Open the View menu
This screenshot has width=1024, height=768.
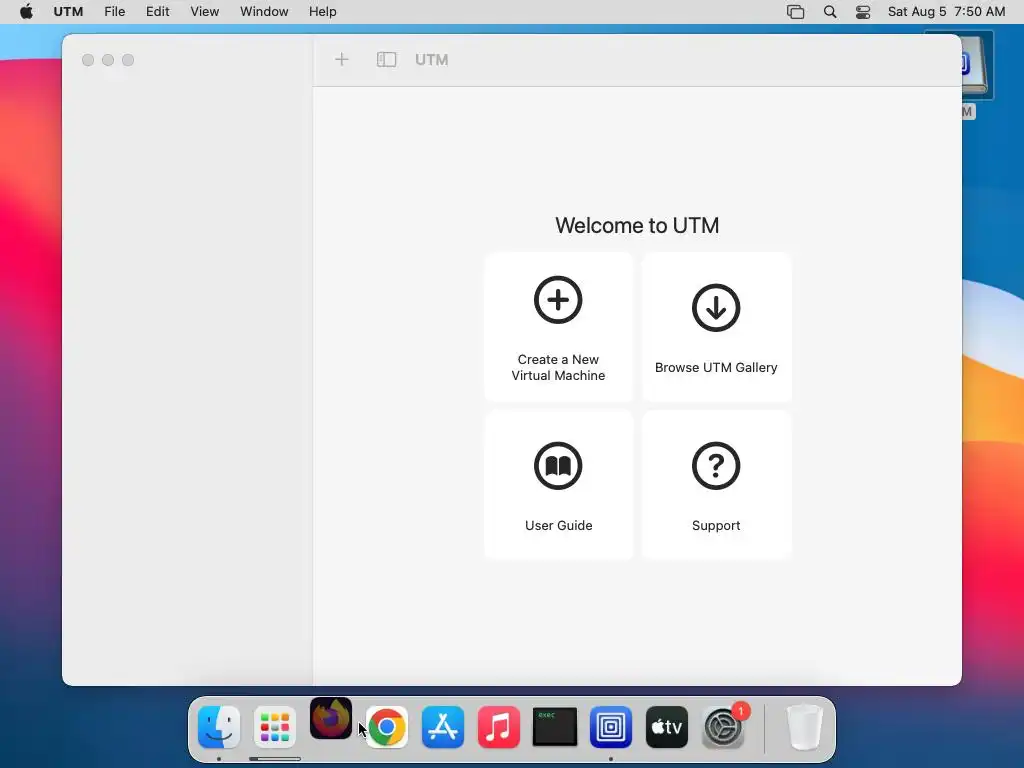[x=204, y=12]
